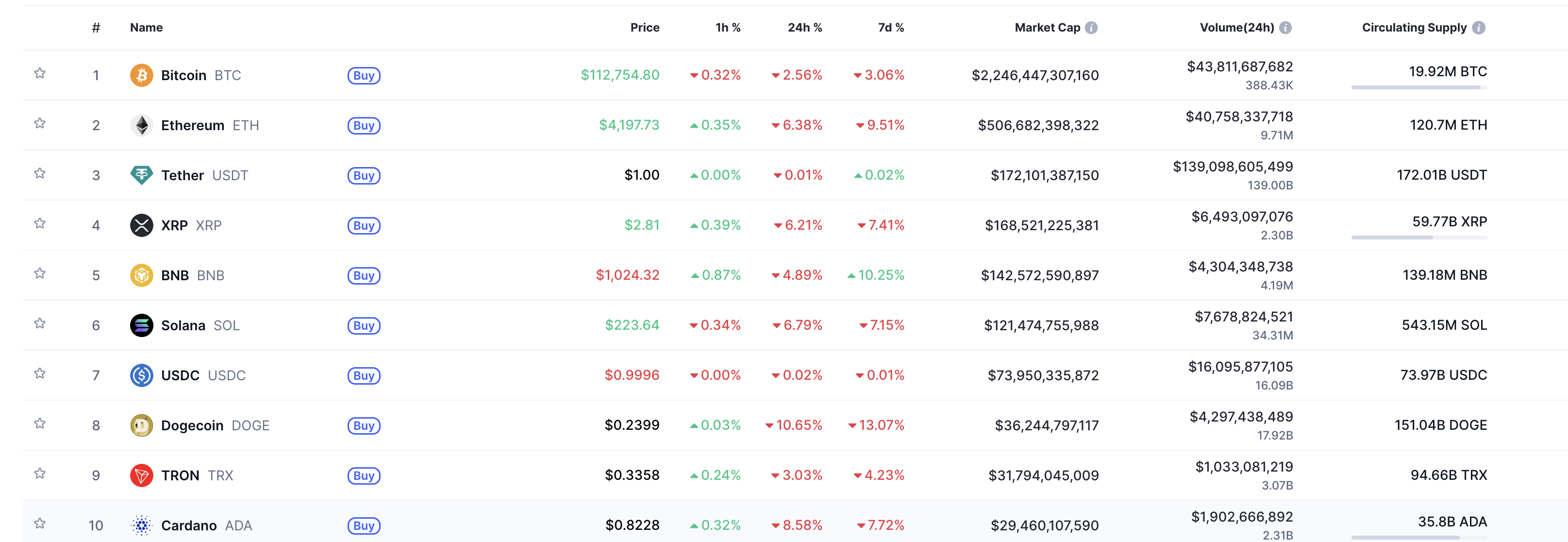Star BNB to add to watchlist
Viewport: 1568px width, 542px height.
click(40, 273)
